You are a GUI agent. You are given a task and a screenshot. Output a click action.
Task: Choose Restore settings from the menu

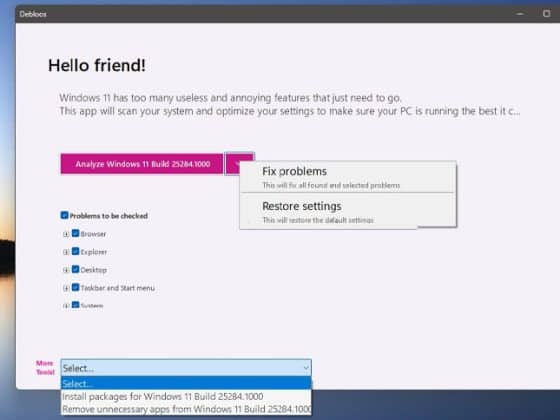pyautogui.click(x=348, y=212)
